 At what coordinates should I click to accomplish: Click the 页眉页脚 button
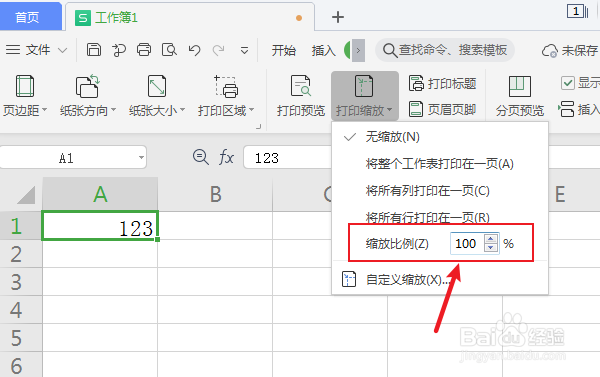[x=442, y=109]
